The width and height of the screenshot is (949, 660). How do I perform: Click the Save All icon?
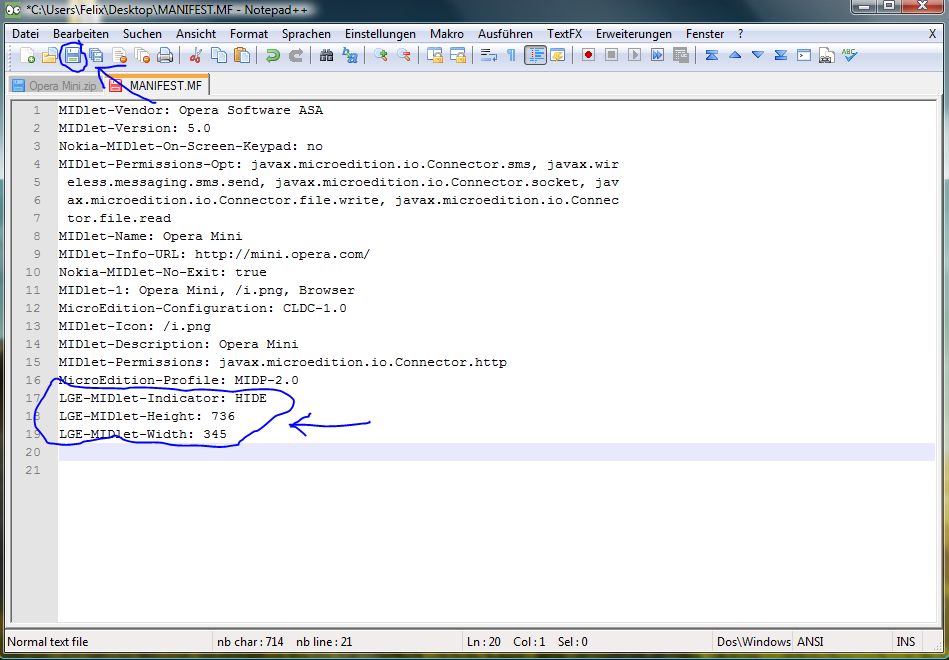tap(96, 56)
